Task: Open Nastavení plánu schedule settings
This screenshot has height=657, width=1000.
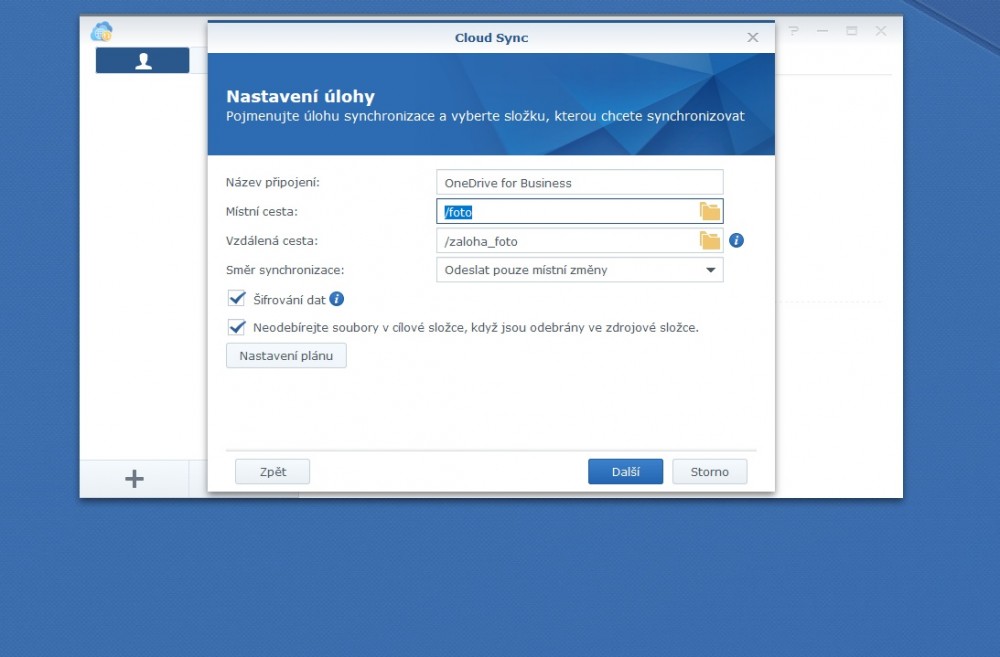Action: pos(286,356)
